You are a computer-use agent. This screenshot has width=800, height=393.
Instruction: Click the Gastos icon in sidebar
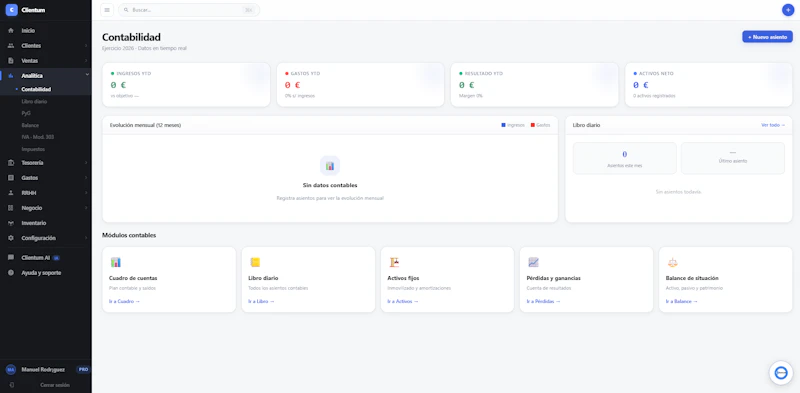(x=11, y=178)
